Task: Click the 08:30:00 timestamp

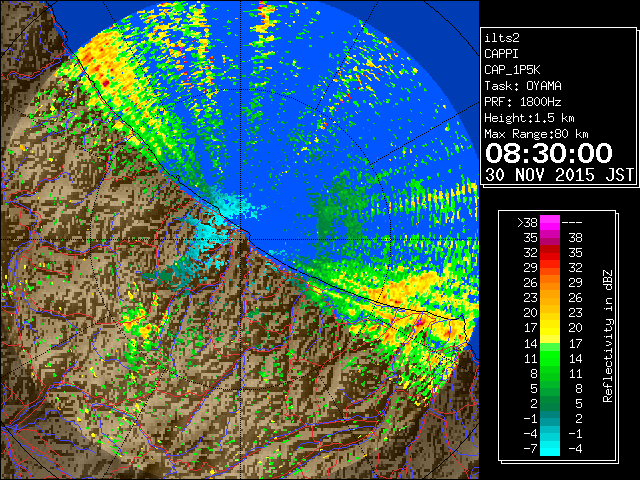Action: pyautogui.click(x=549, y=153)
